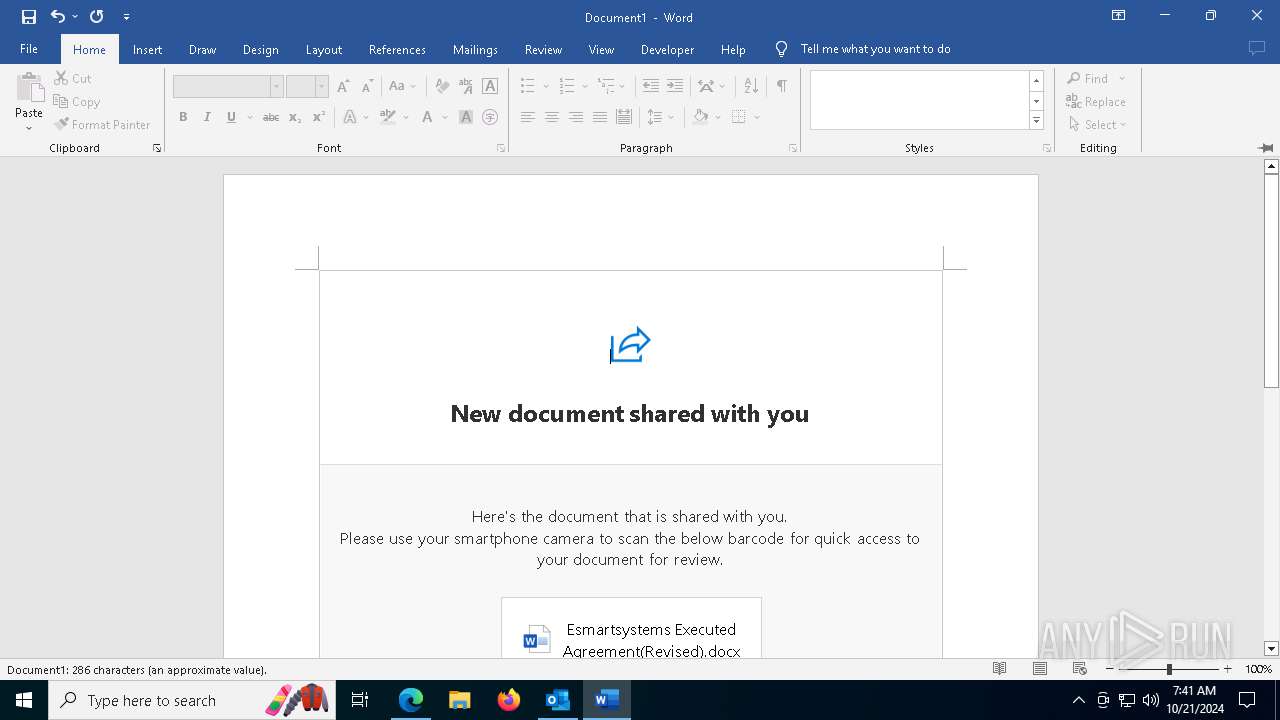The height and width of the screenshot is (720, 1280).
Task: Toggle Strikethrough formatting
Action: (x=271, y=117)
